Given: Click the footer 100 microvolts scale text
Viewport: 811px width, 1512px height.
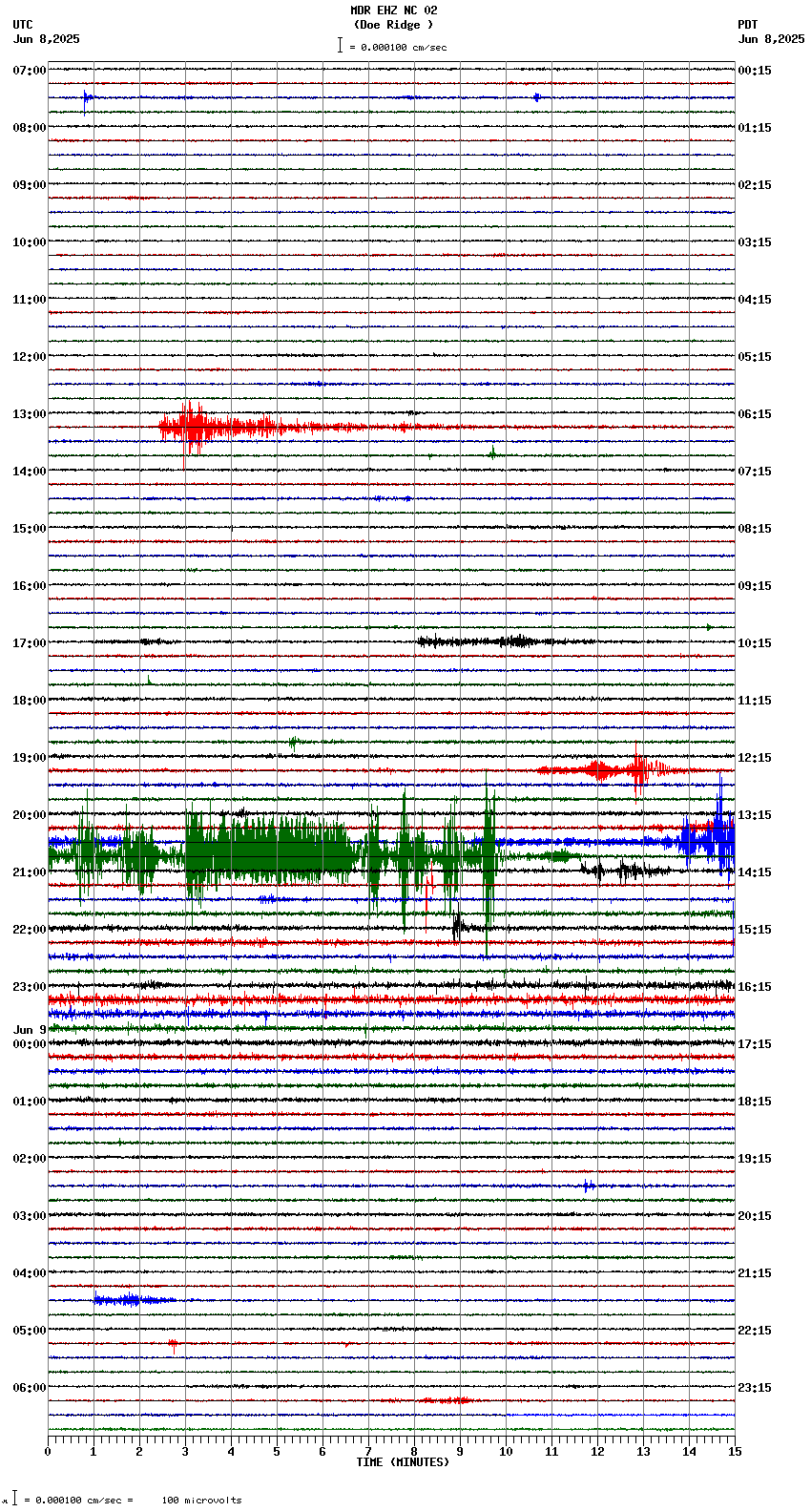Looking at the screenshot, I should [201, 1500].
